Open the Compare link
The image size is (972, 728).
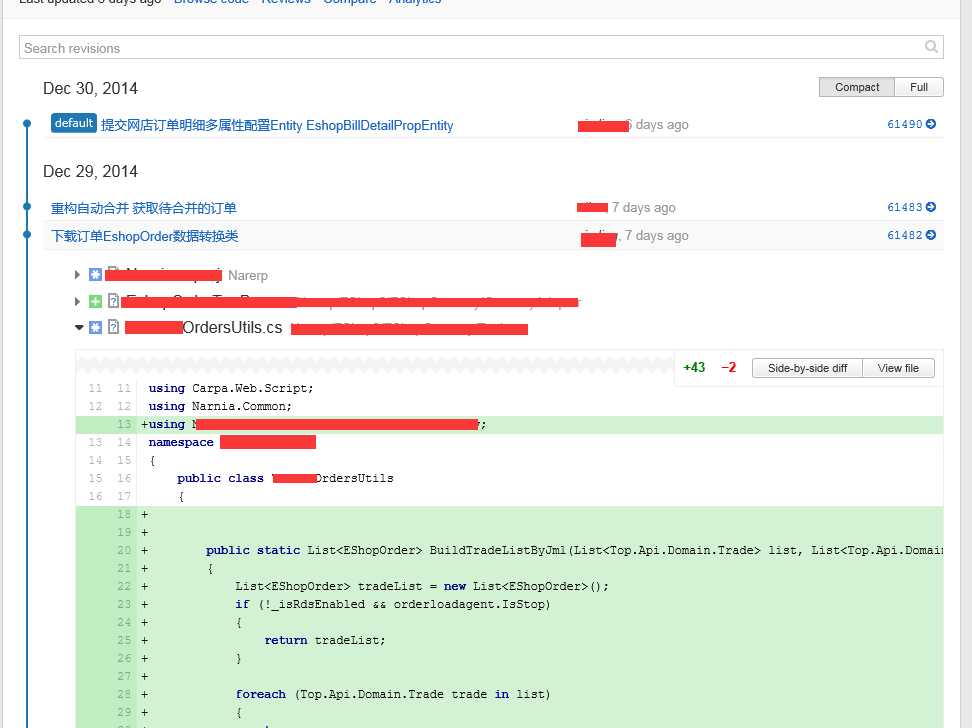[x=350, y=2]
